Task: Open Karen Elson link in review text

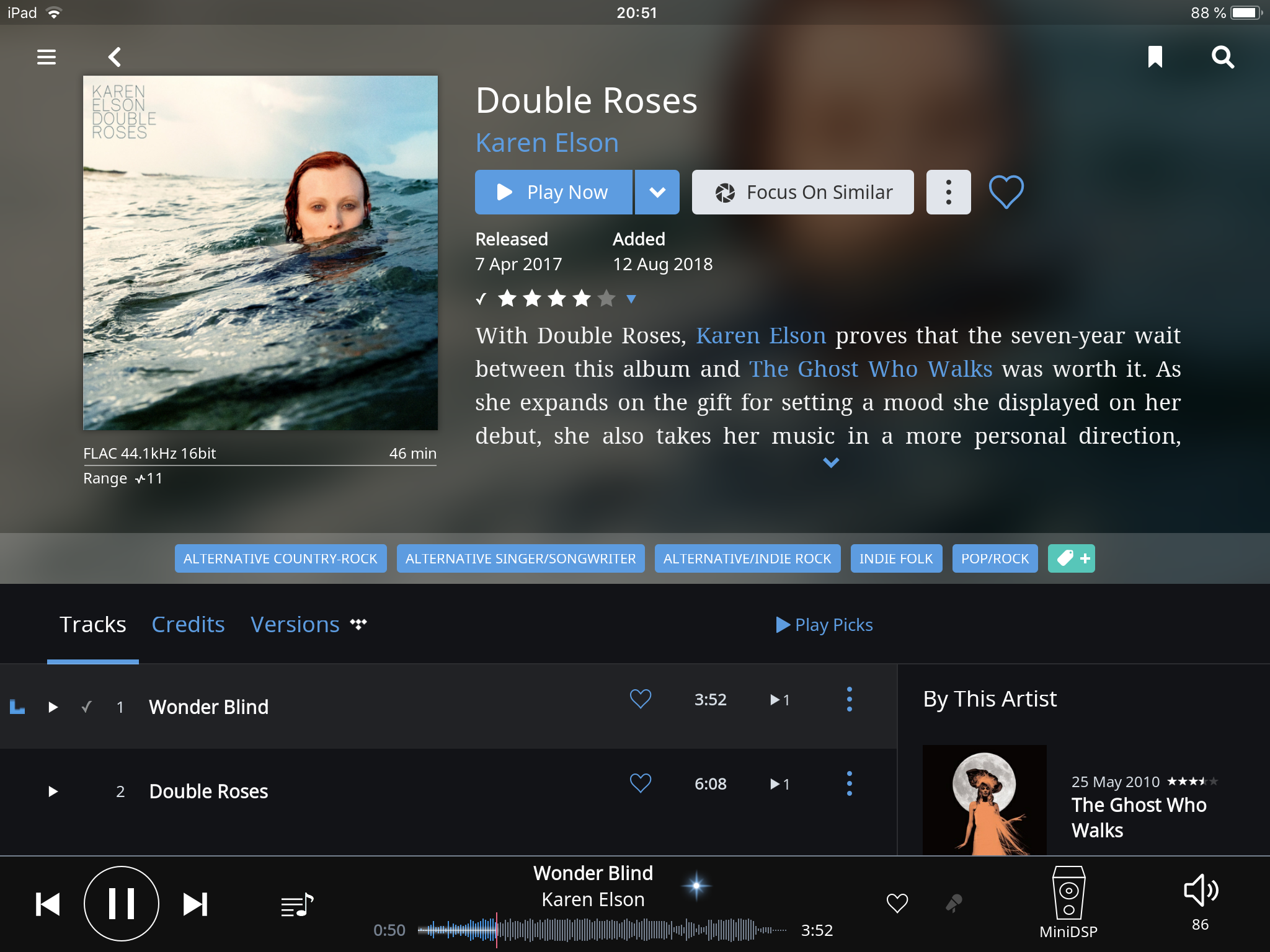Action: coord(761,335)
